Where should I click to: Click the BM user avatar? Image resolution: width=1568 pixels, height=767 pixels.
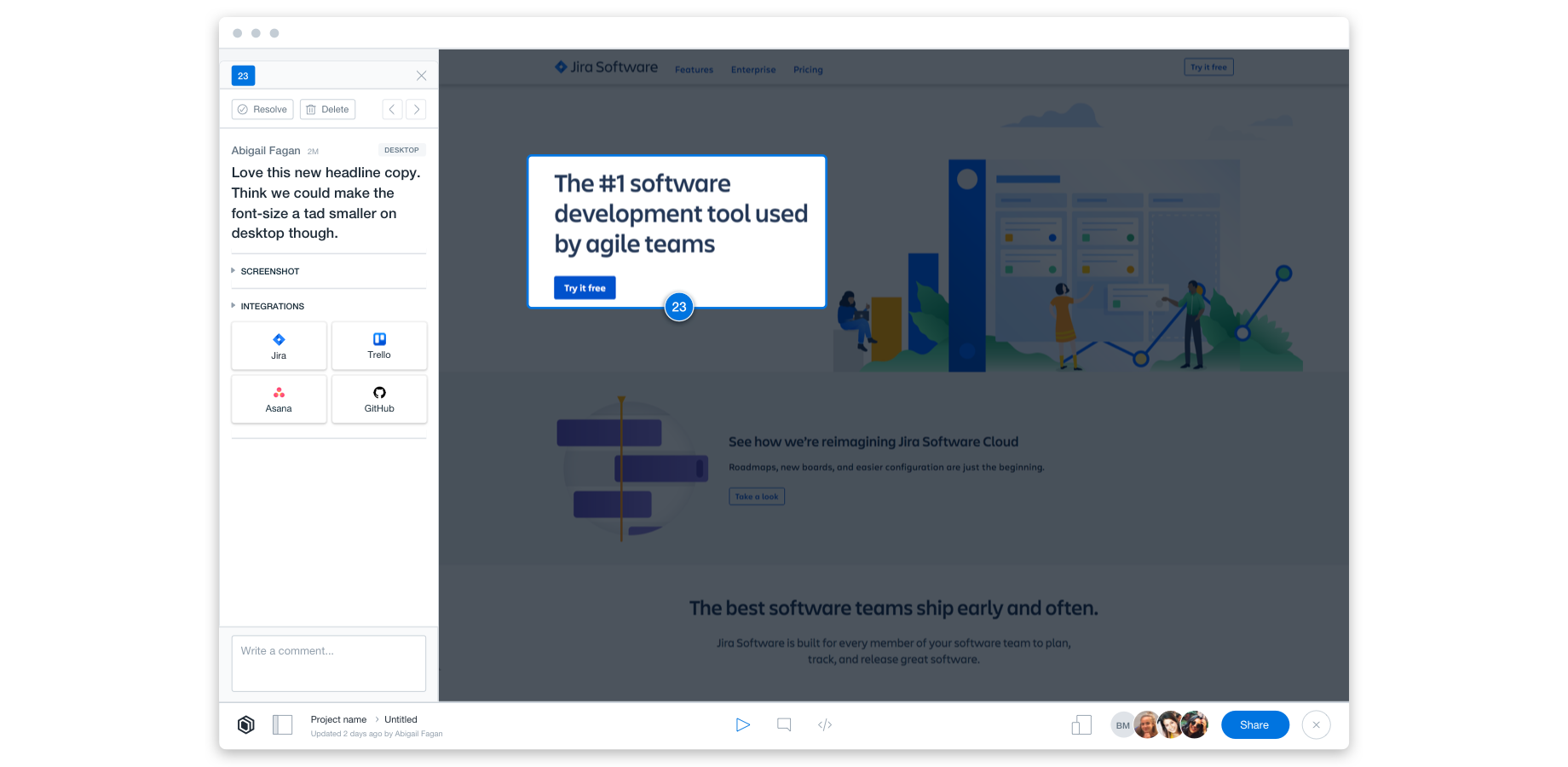tap(1123, 725)
